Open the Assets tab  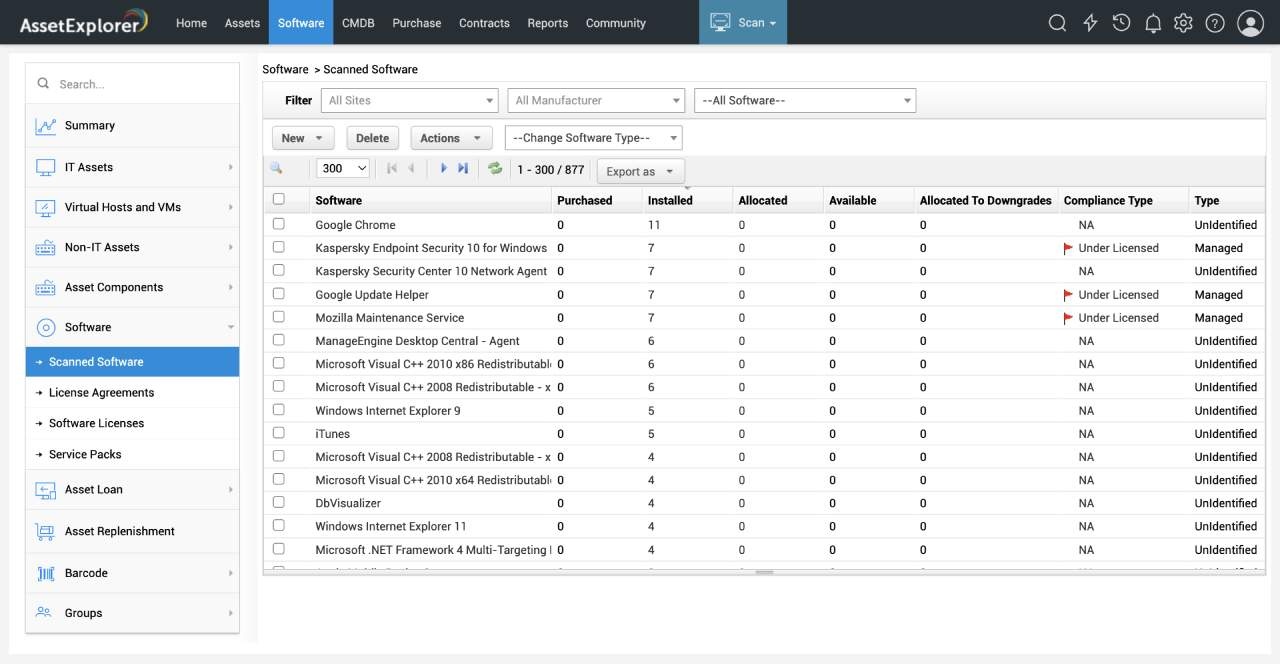pos(242,23)
